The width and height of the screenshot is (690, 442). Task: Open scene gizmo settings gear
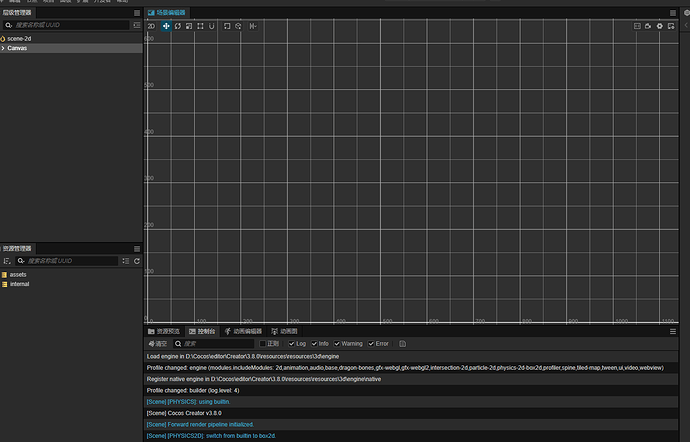[660, 26]
